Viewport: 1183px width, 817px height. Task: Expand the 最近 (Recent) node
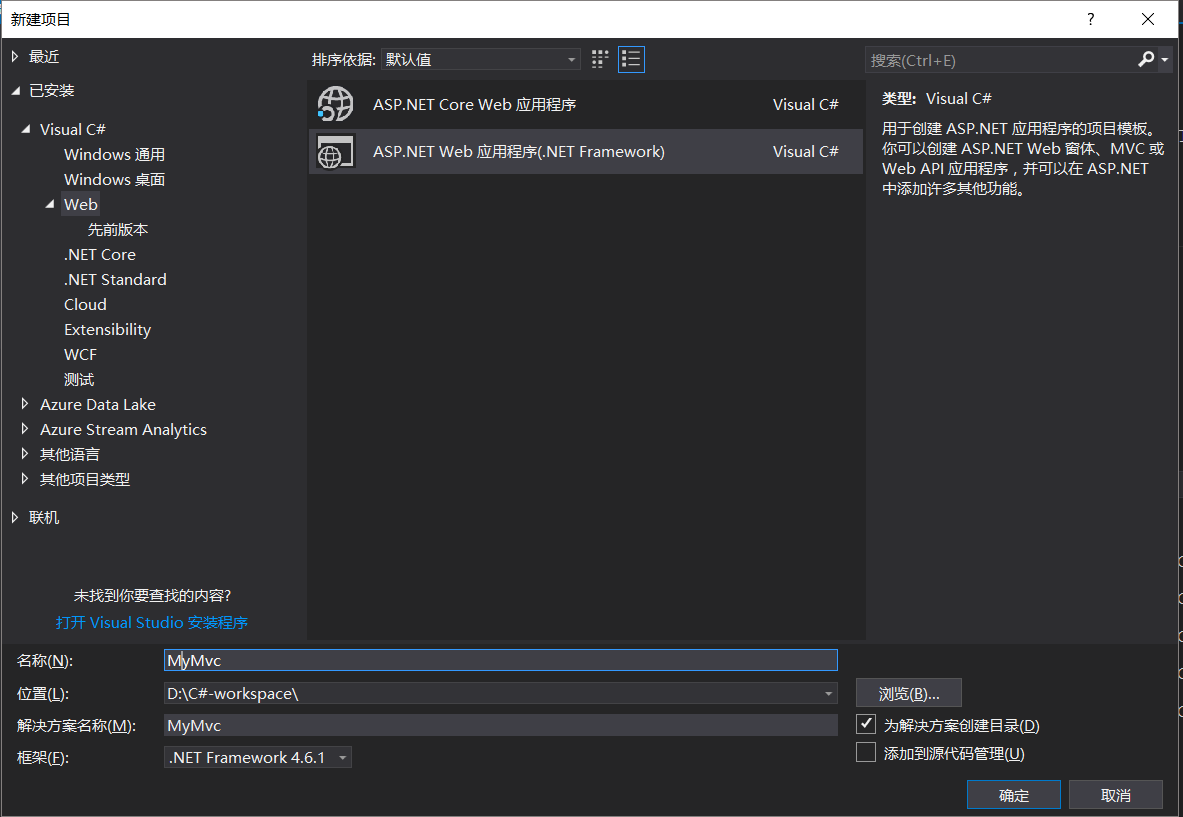point(15,57)
